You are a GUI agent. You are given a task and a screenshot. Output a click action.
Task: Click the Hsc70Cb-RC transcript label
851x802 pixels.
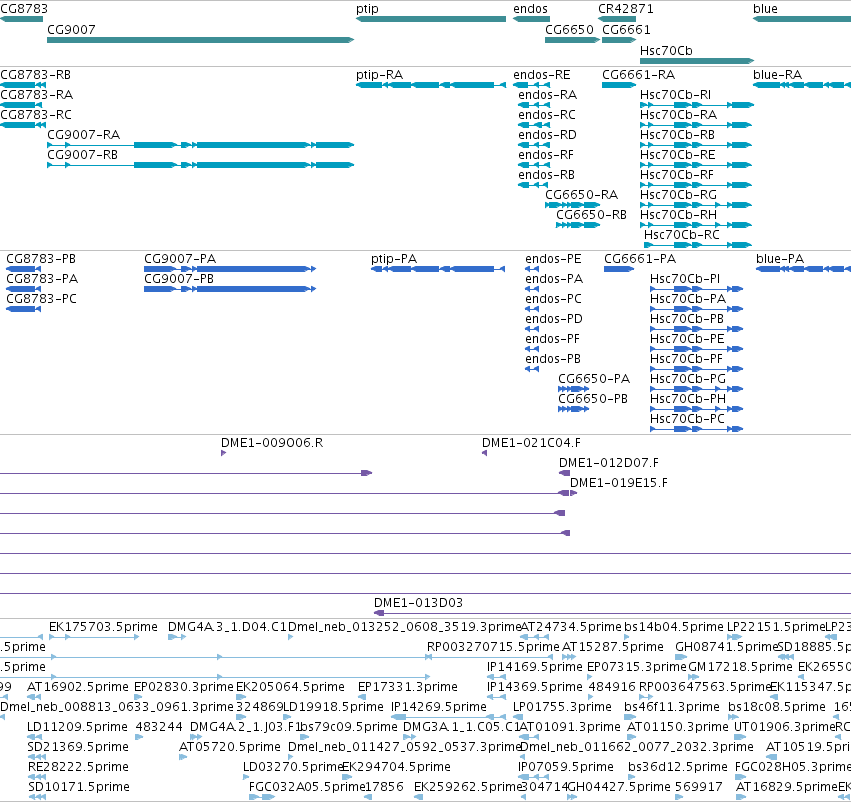coord(682,234)
